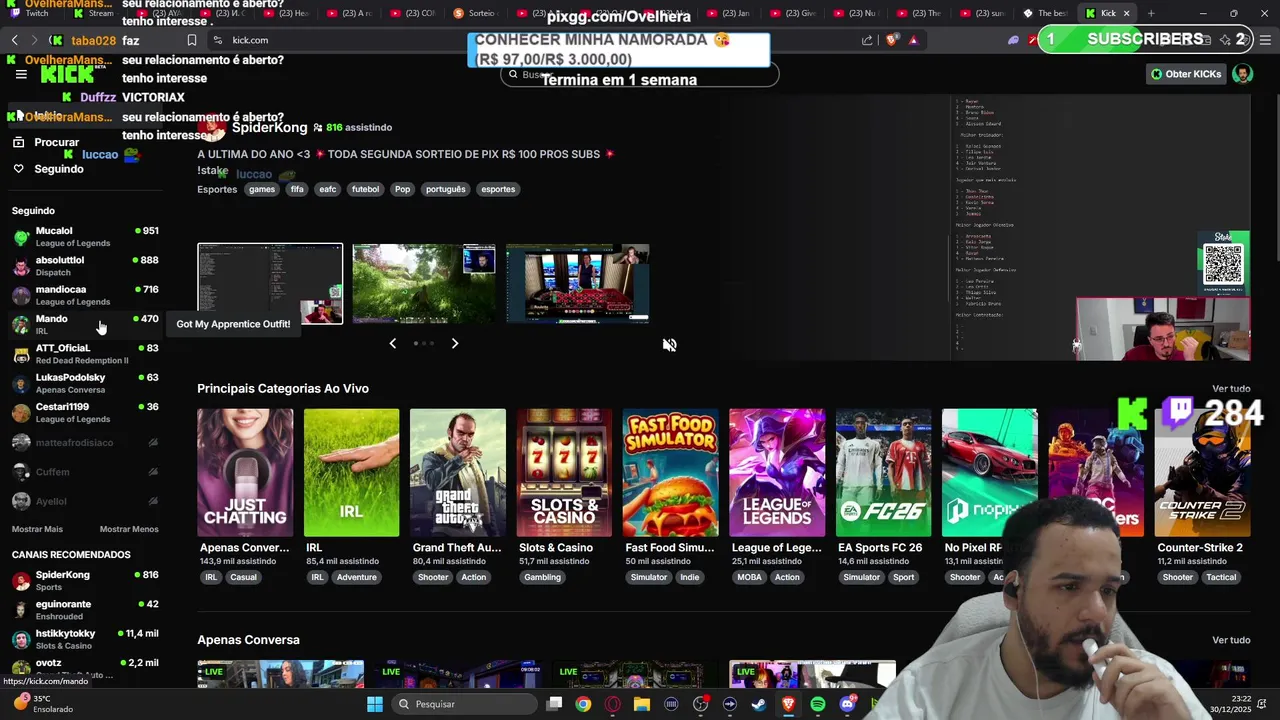The width and height of the screenshot is (1280, 720).
Task: Click the Gambling tag under Slots & Casino
Action: [x=542, y=577]
